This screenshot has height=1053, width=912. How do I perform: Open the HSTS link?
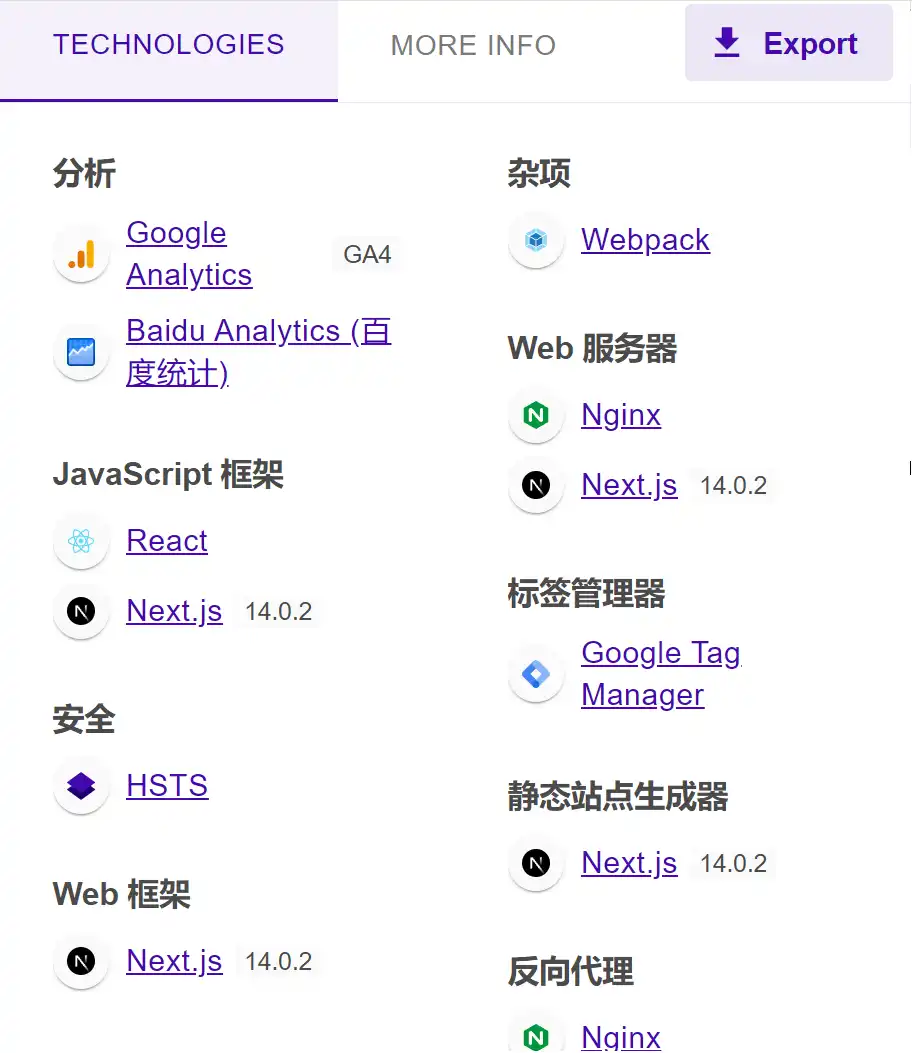pos(167,786)
